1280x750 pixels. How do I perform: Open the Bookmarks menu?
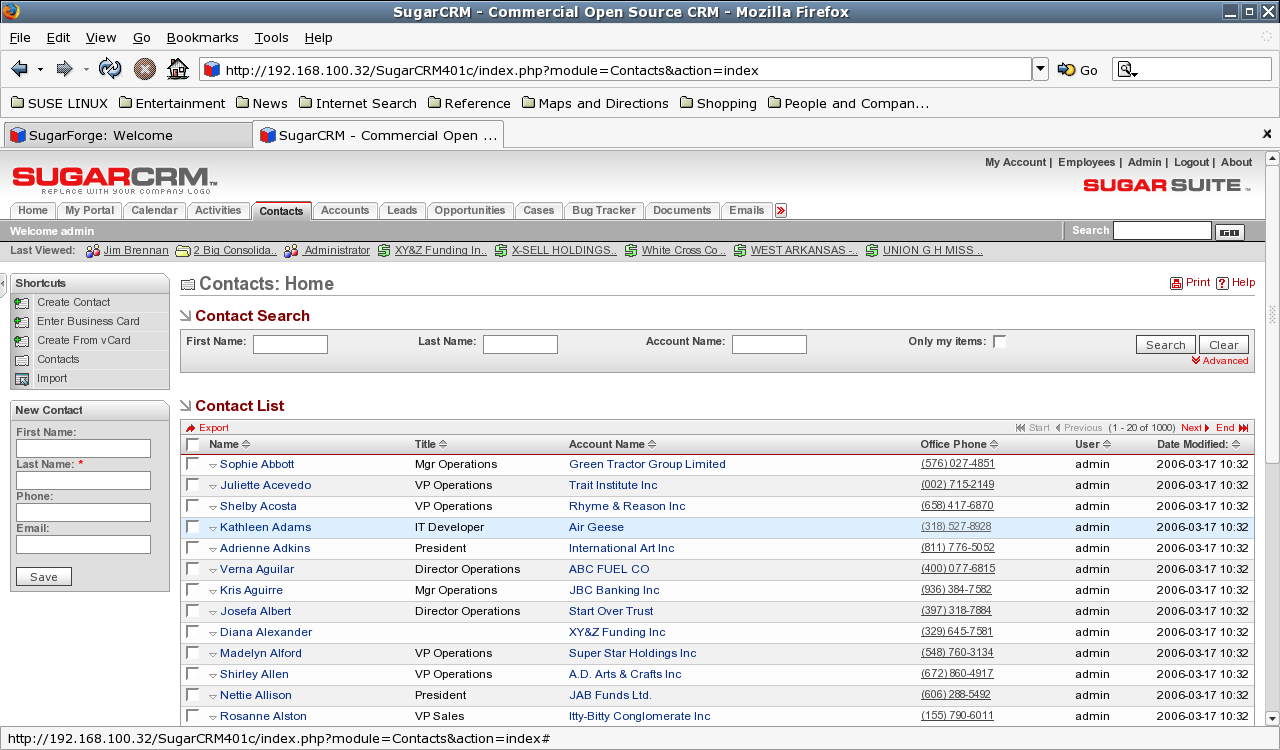point(202,37)
